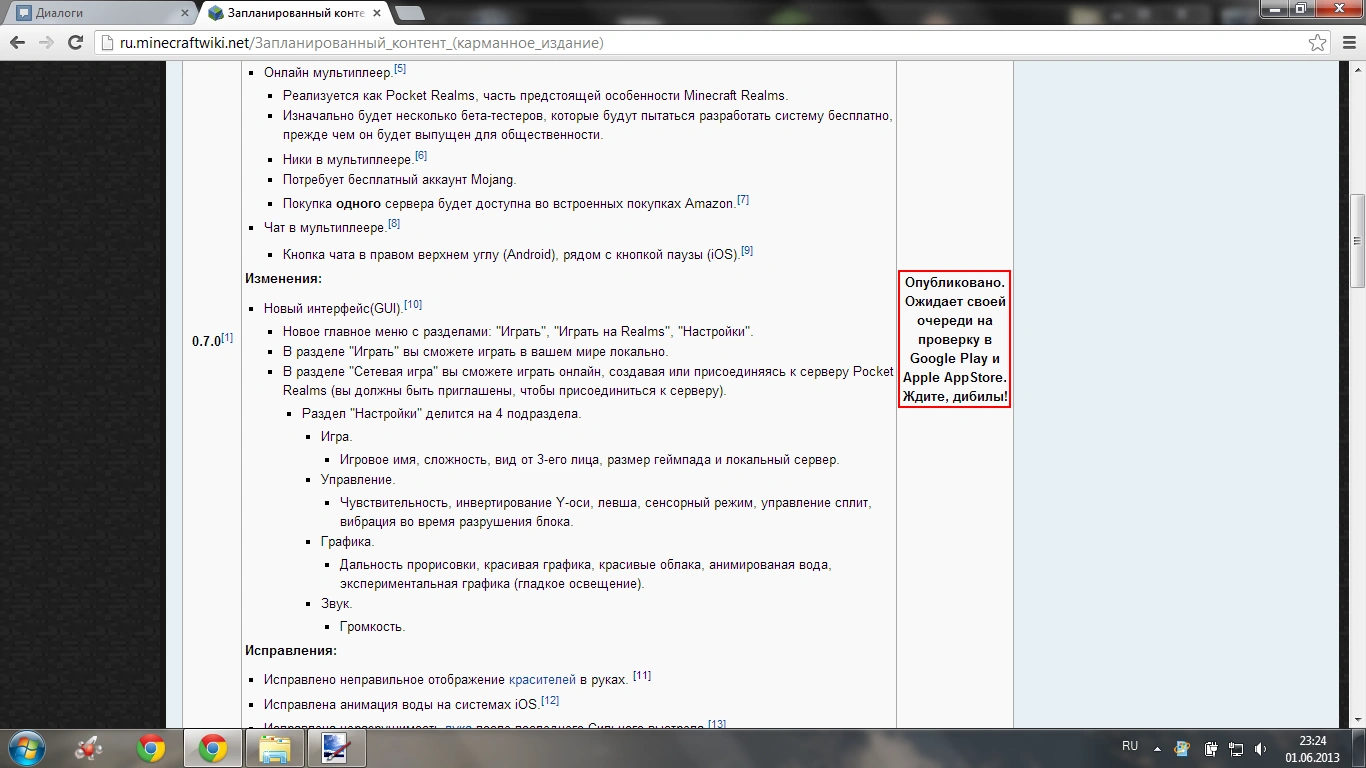Show hidden system tray icons

1157,748
